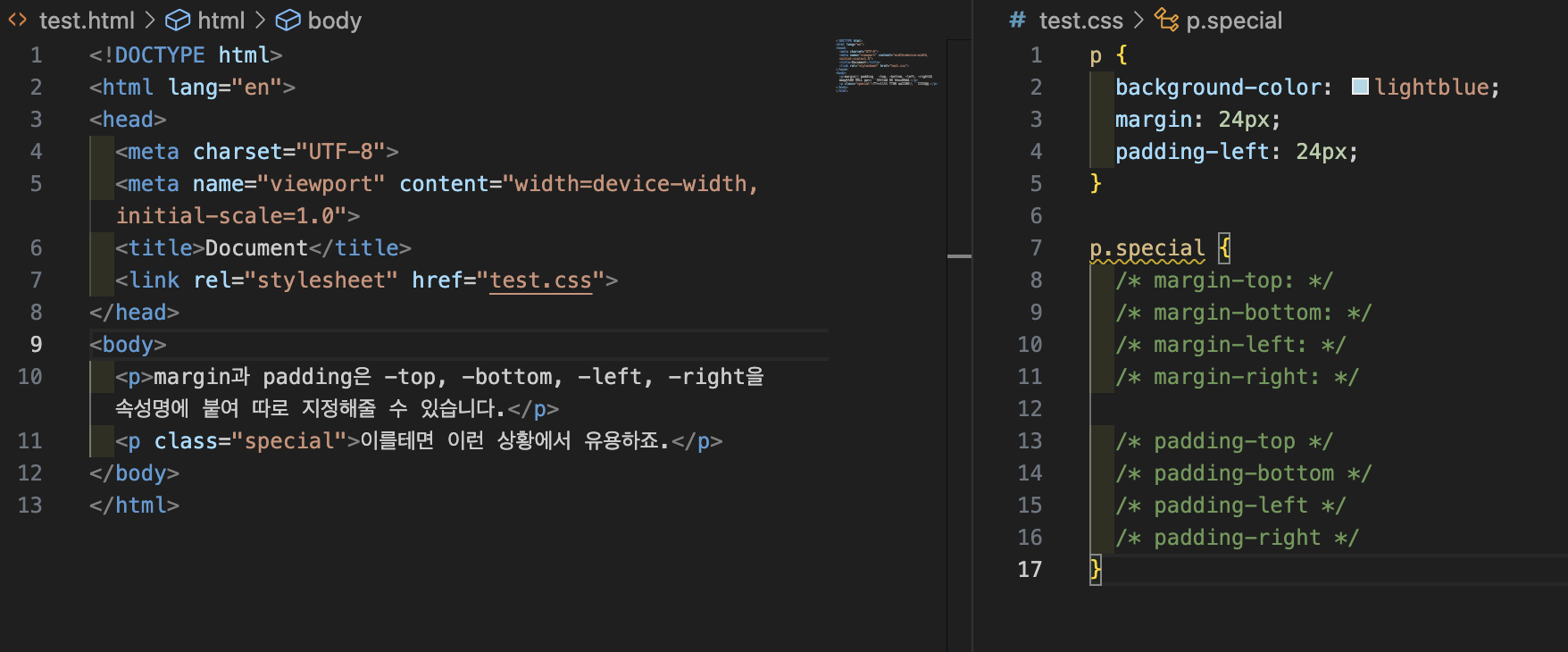Click the scrollbar marker in HTML editor
Screen dimensions: 1568x652
pyautogui.click(x=959, y=256)
